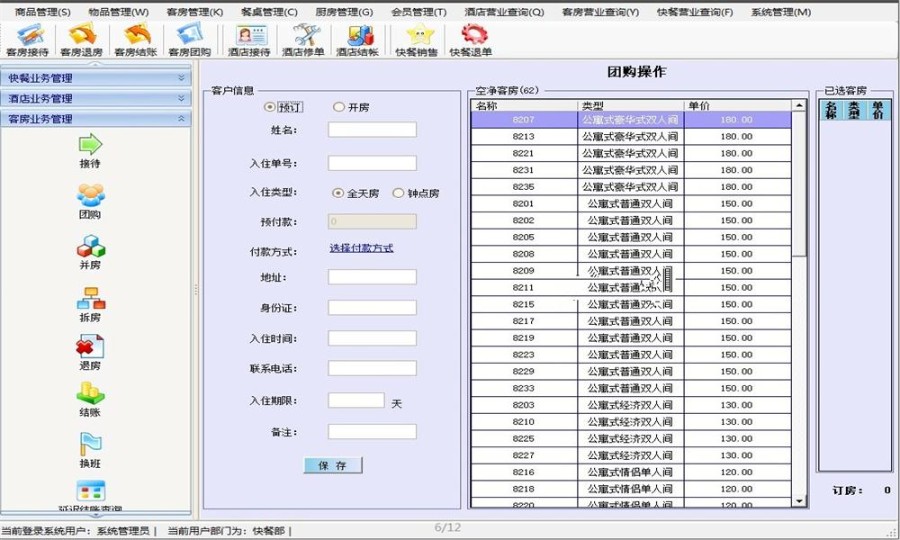This screenshot has height=540, width=900.
Task: Open the 会员管理(T) menu
Action: tap(419, 12)
